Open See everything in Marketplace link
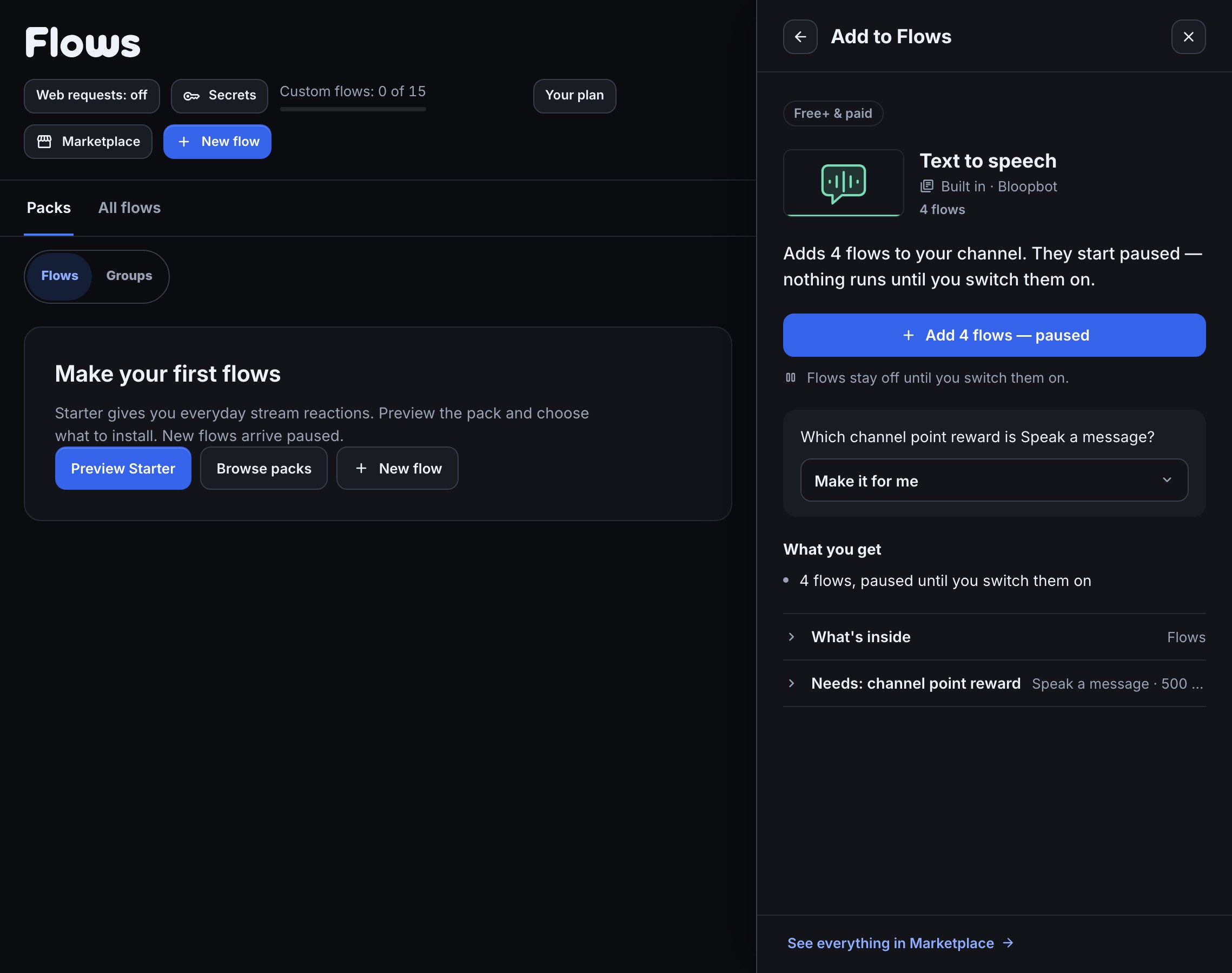This screenshot has width=1232, height=973. click(x=900, y=943)
